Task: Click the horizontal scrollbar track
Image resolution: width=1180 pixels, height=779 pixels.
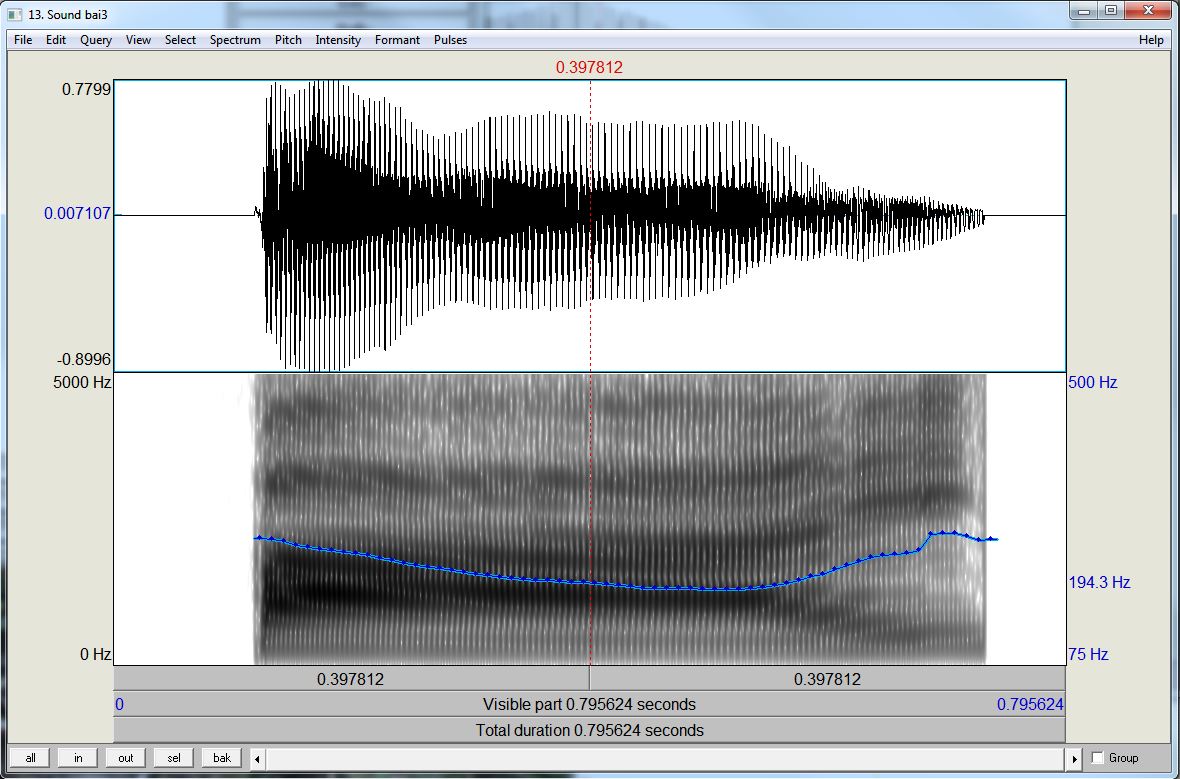Action: click(665, 759)
